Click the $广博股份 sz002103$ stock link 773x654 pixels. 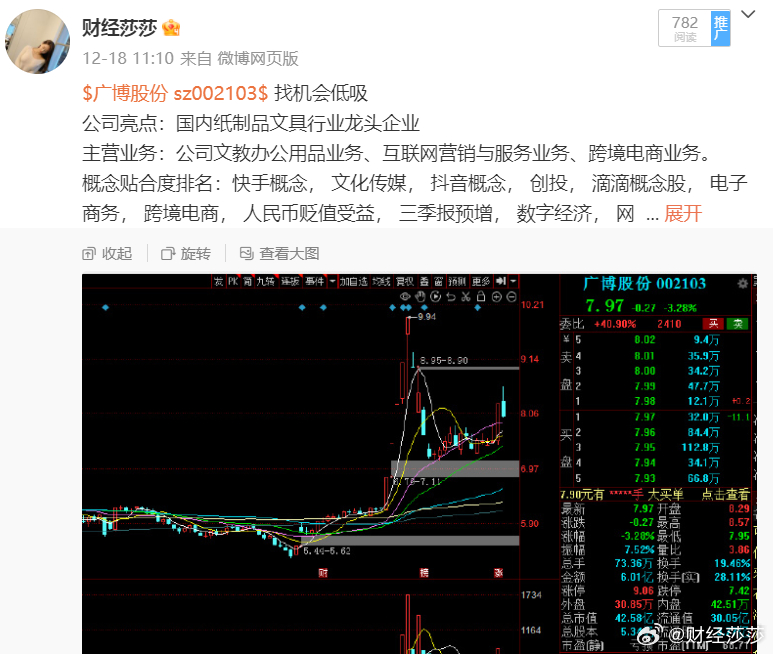(x=175, y=93)
